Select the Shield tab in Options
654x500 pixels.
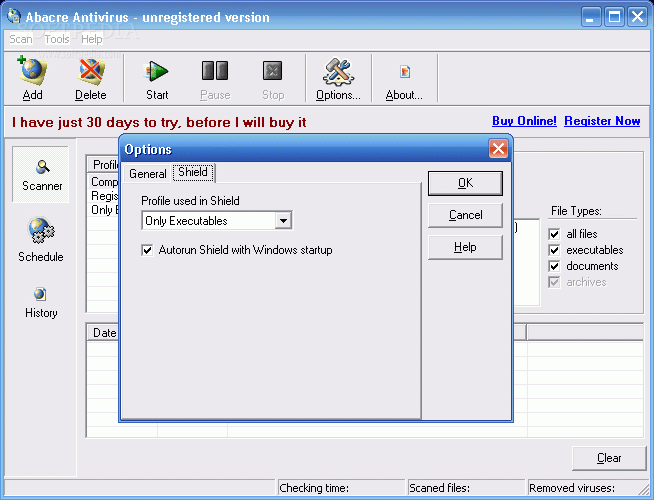[x=193, y=172]
